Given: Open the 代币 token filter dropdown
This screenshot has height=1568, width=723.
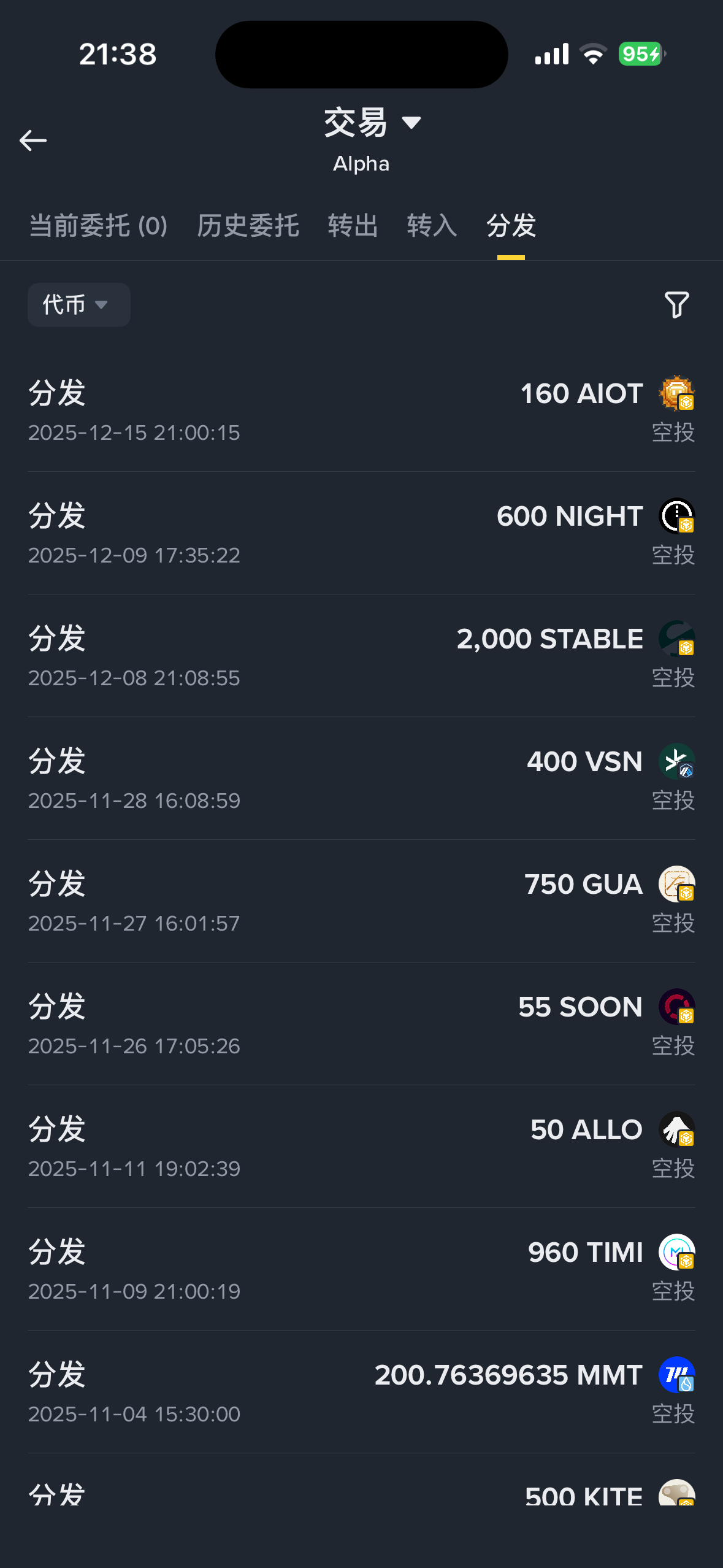Looking at the screenshot, I should coord(78,305).
